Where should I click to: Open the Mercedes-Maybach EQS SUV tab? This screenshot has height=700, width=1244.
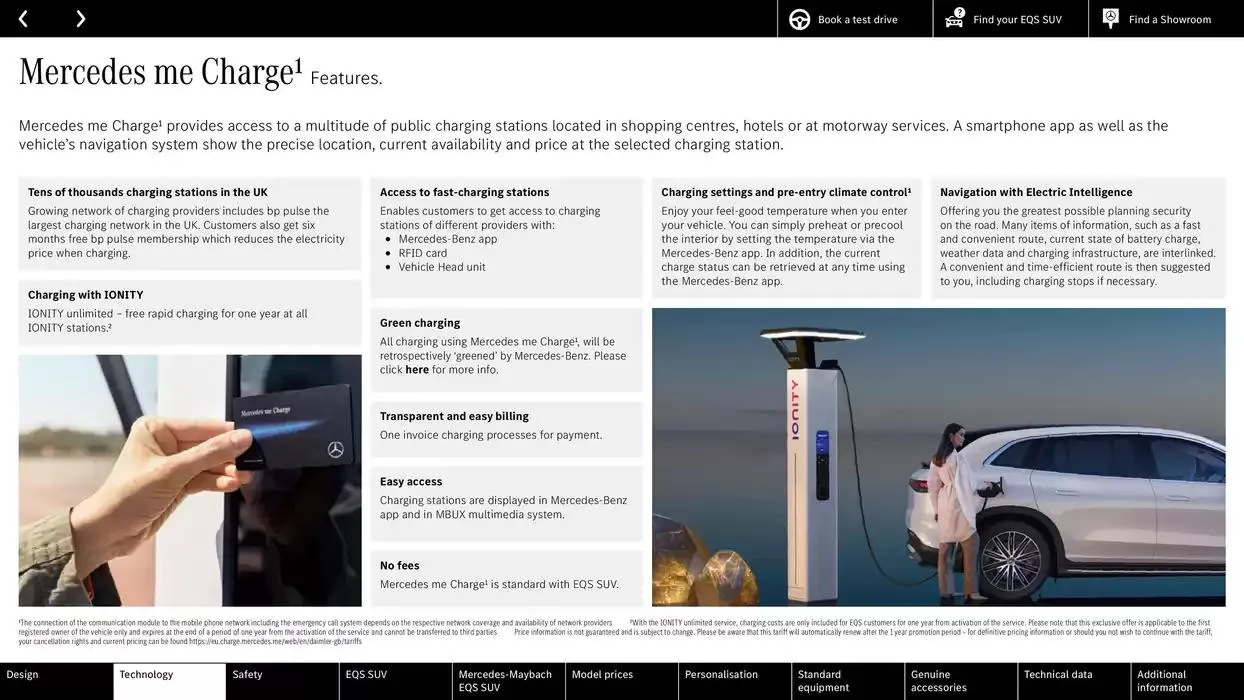coord(508,681)
